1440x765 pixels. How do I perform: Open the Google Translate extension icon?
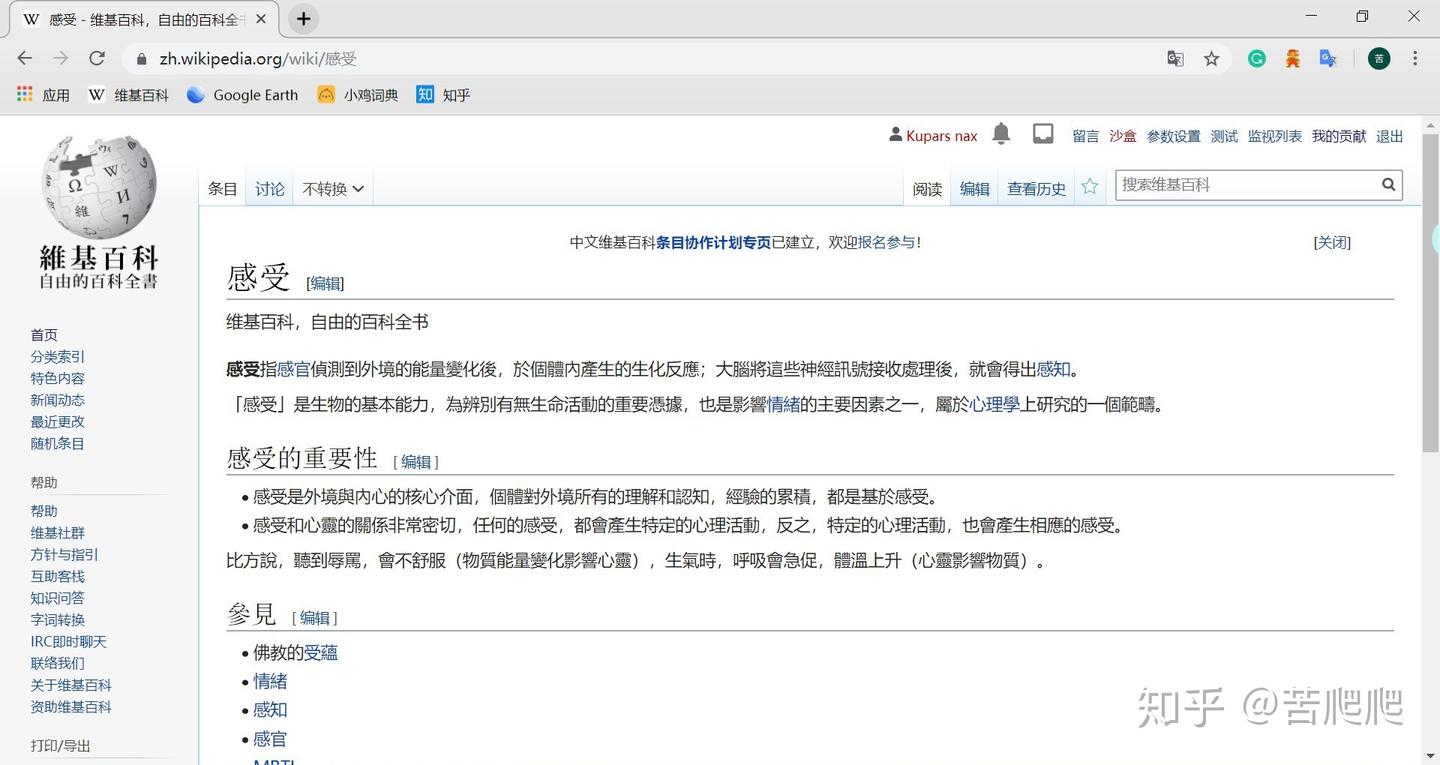point(1328,58)
